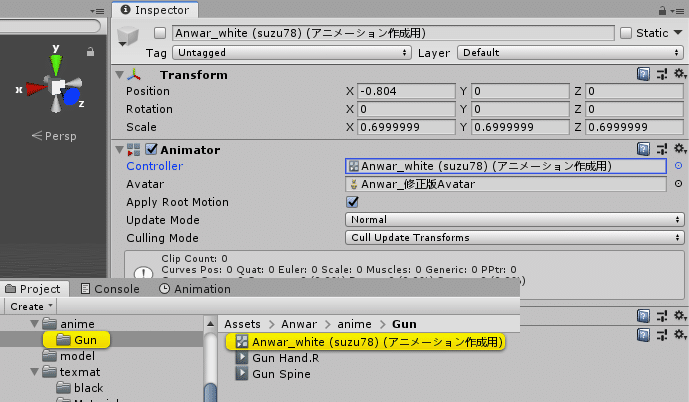
Task: Click Position X value field
Action: click(406, 91)
